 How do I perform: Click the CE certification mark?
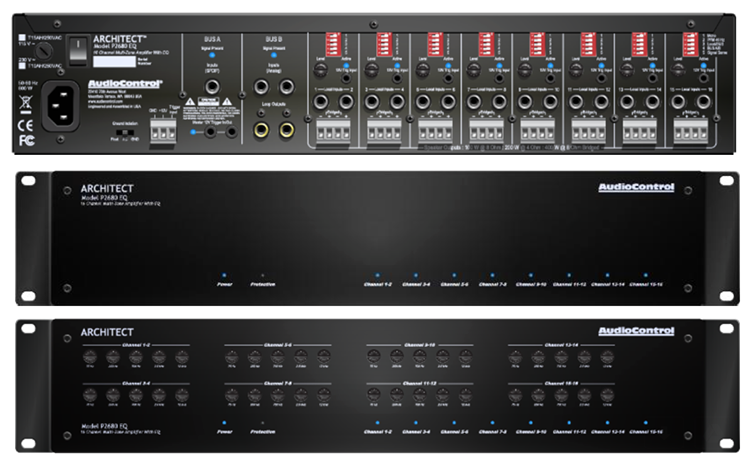click(x=25, y=125)
